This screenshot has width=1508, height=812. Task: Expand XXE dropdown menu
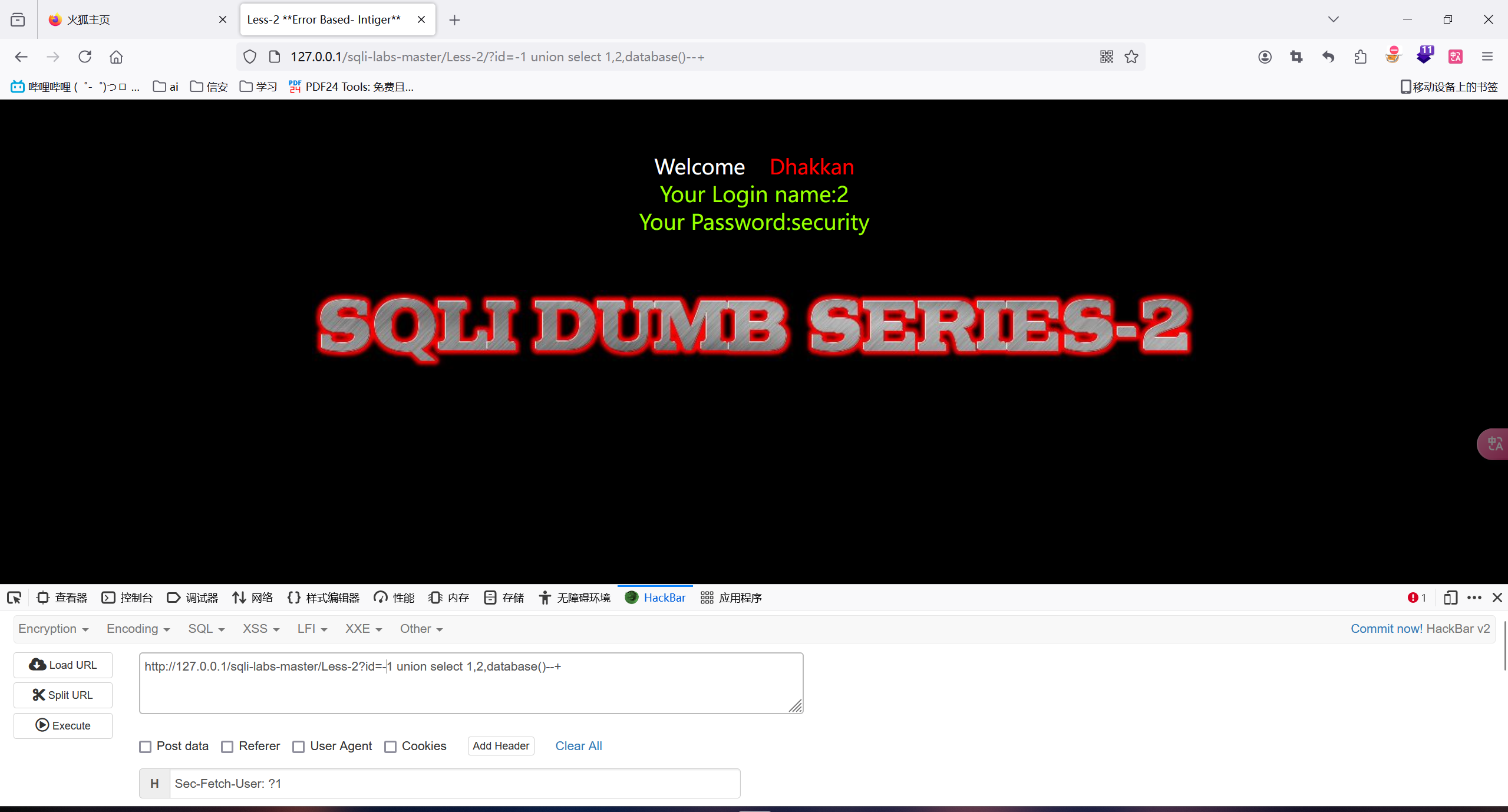tap(364, 629)
